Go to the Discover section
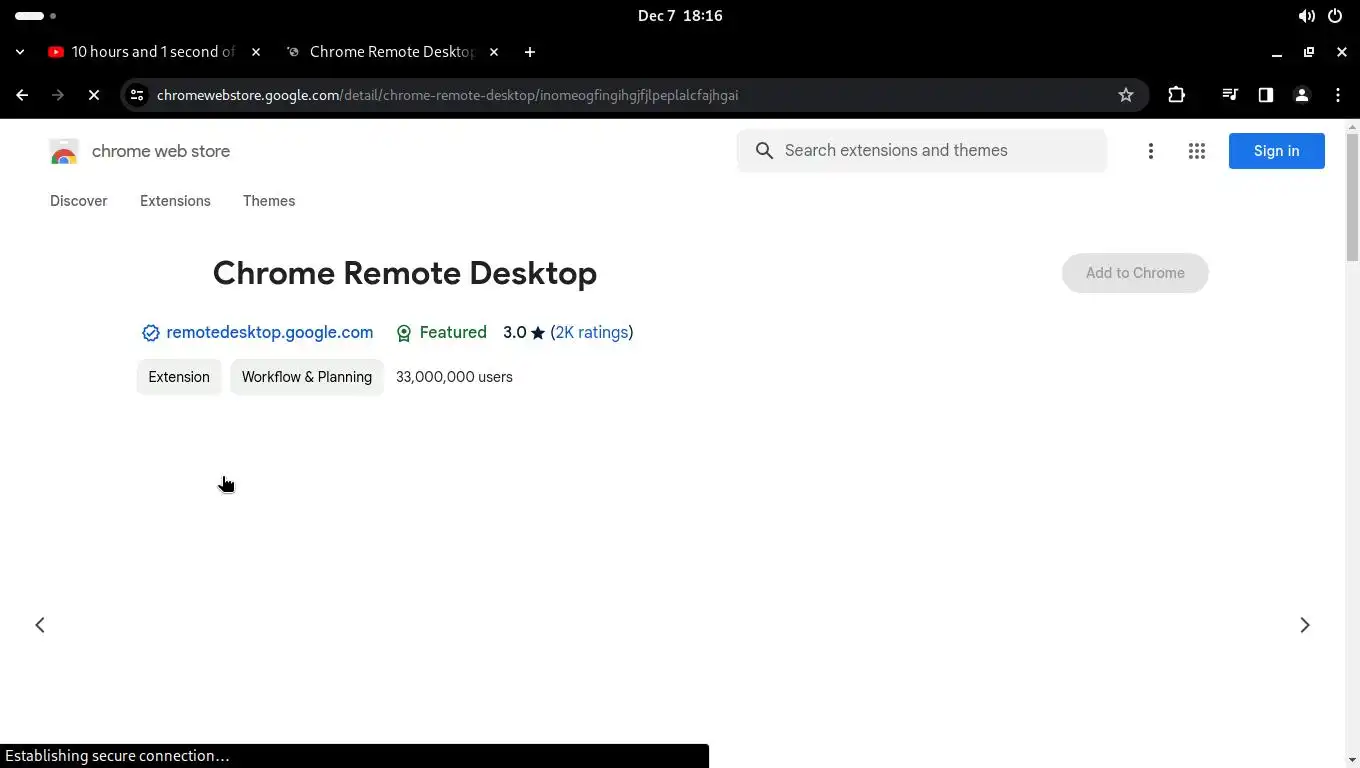The image size is (1360, 768). click(79, 201)
